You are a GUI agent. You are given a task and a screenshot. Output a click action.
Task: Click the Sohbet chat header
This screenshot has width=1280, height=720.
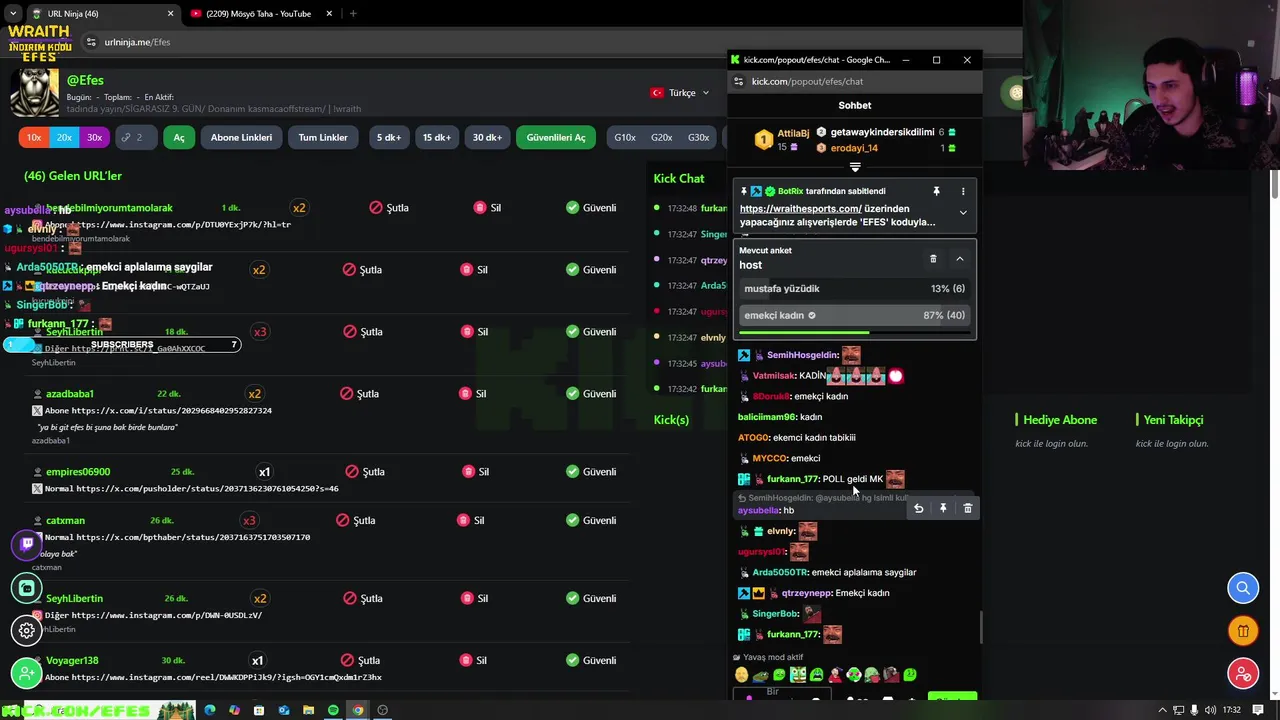[855, 105]
